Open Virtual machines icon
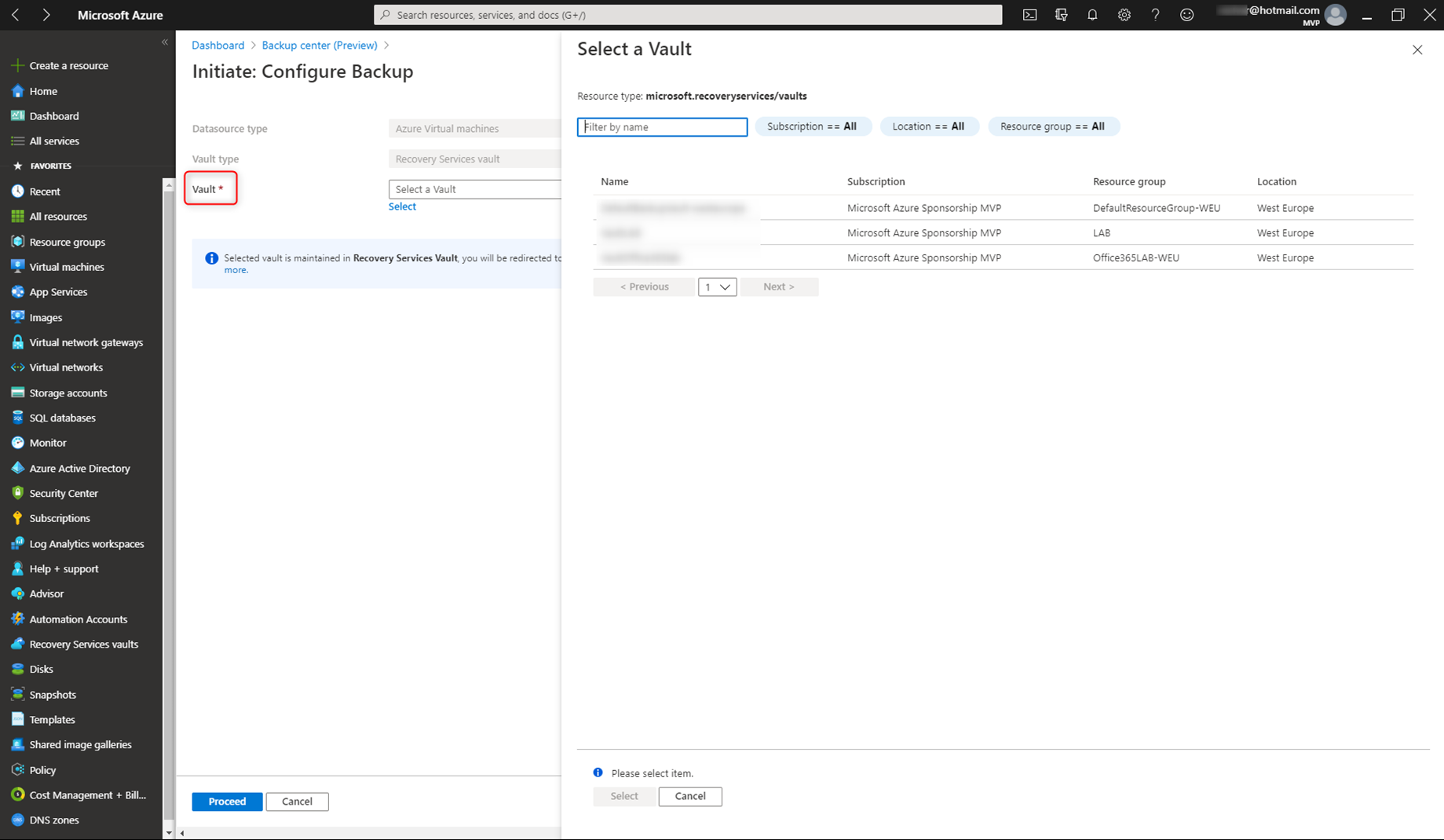Screen dimensions: 1444x840 tap(17, 267)
